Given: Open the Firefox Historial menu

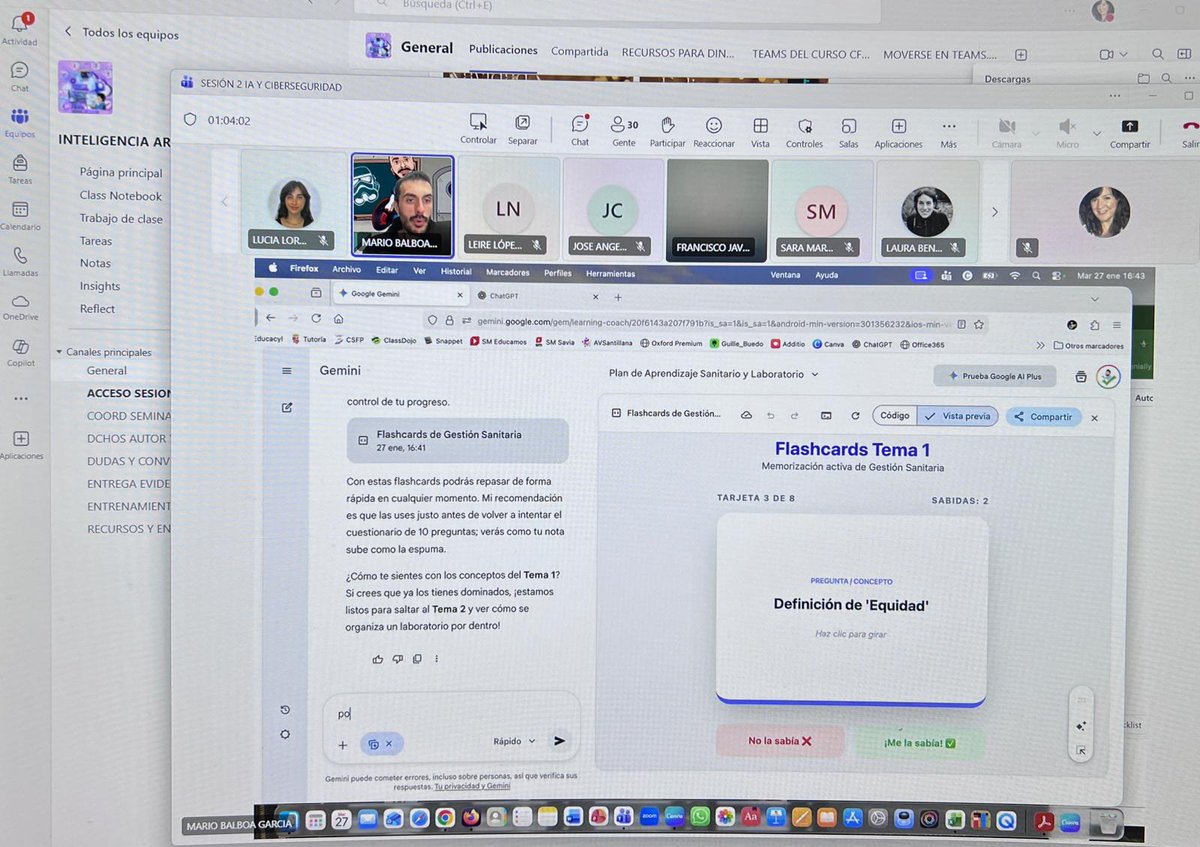Looking at the screenshot, I should [456, 272].
